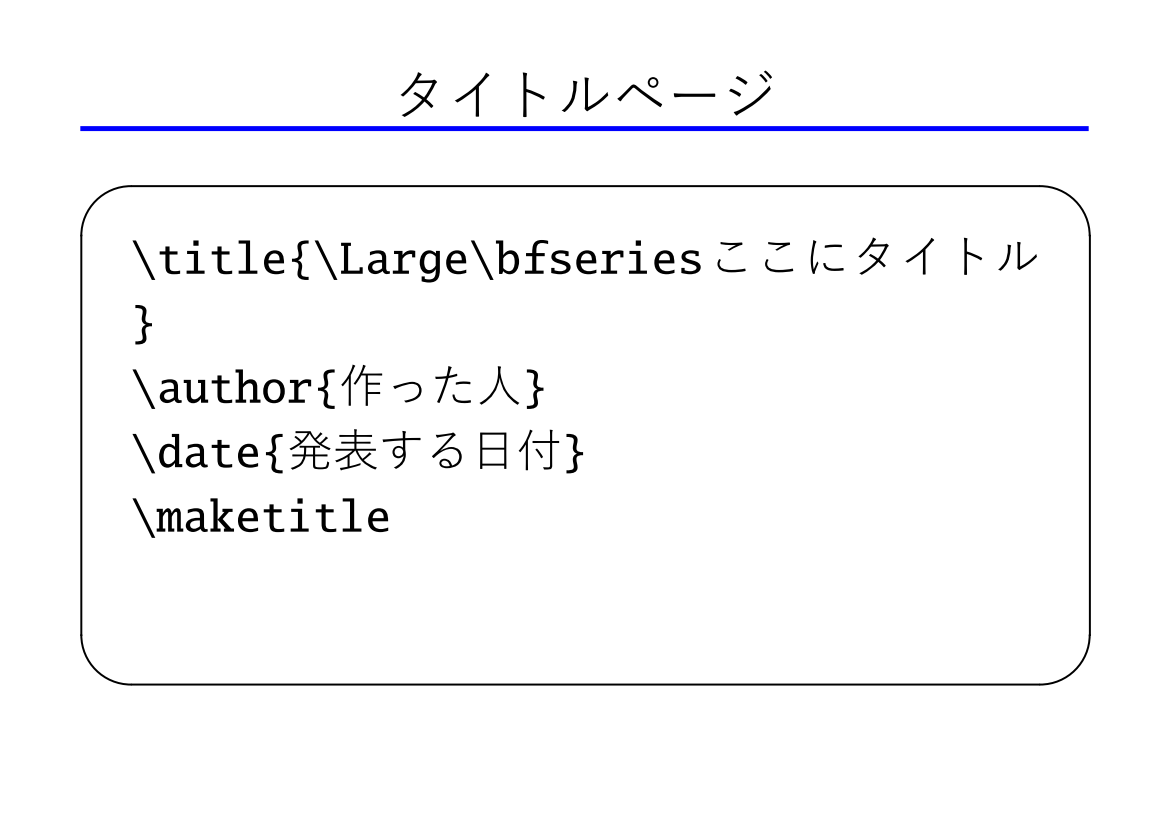Click the closing brace after 作った人
Screen dimensions: 1169x827
535,388
